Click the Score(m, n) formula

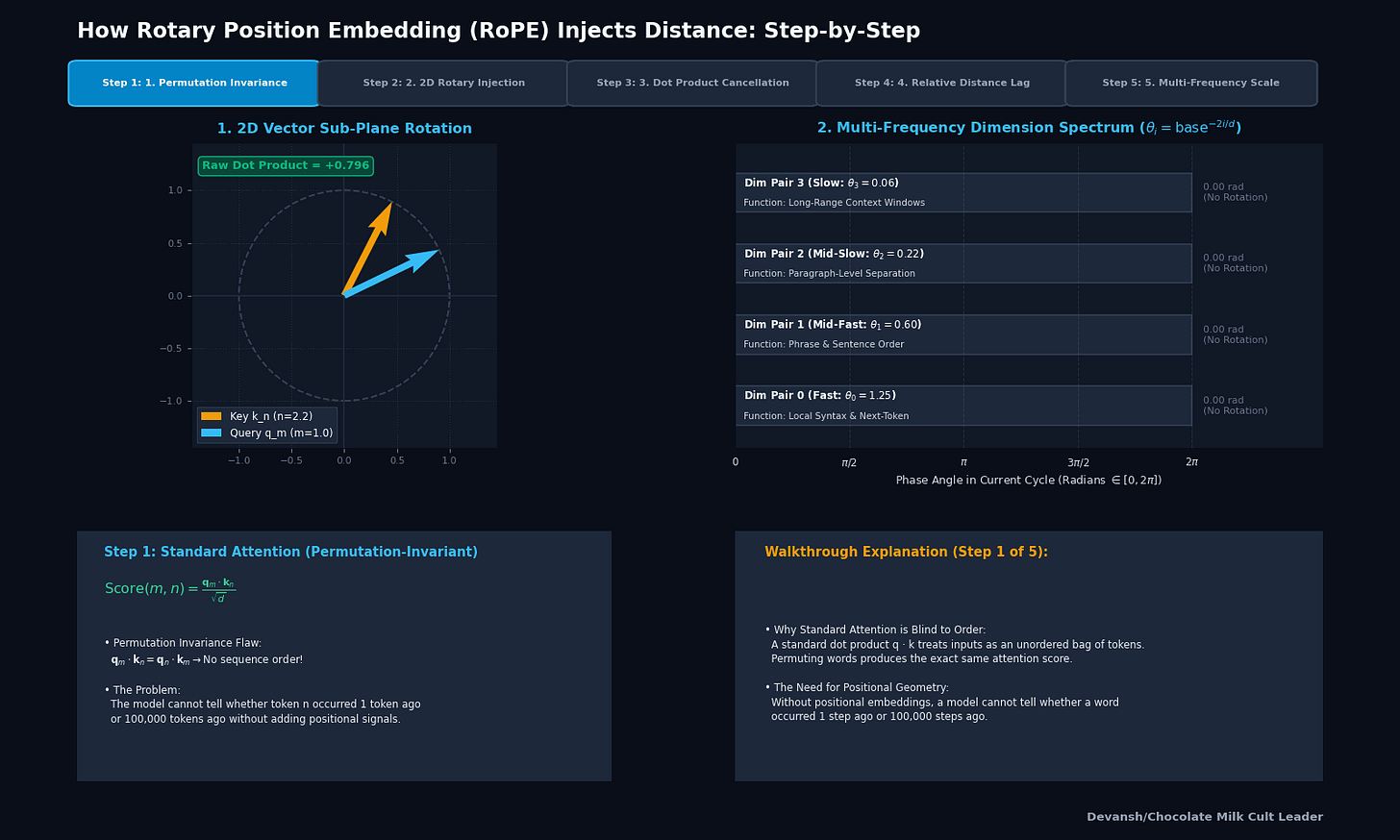169,589
